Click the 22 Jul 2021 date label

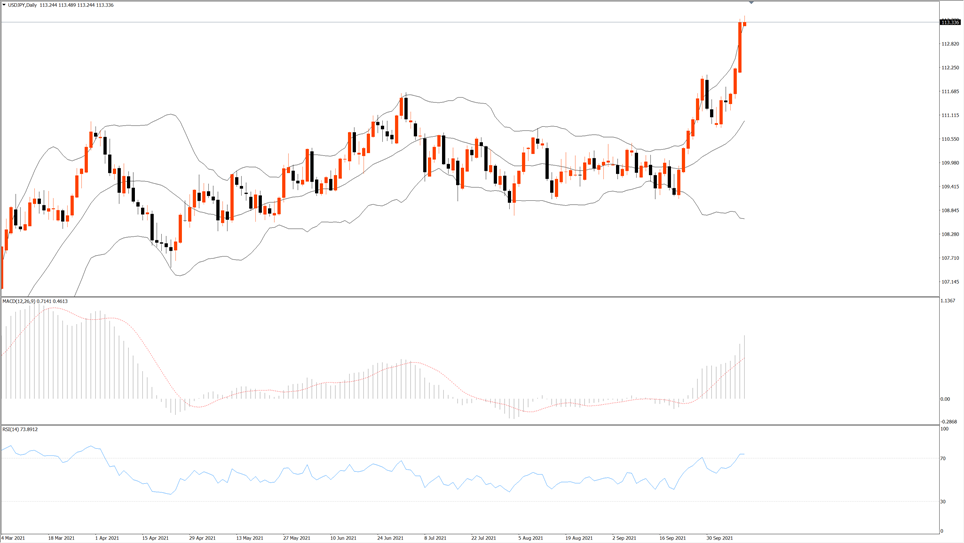tap(483, 538)
